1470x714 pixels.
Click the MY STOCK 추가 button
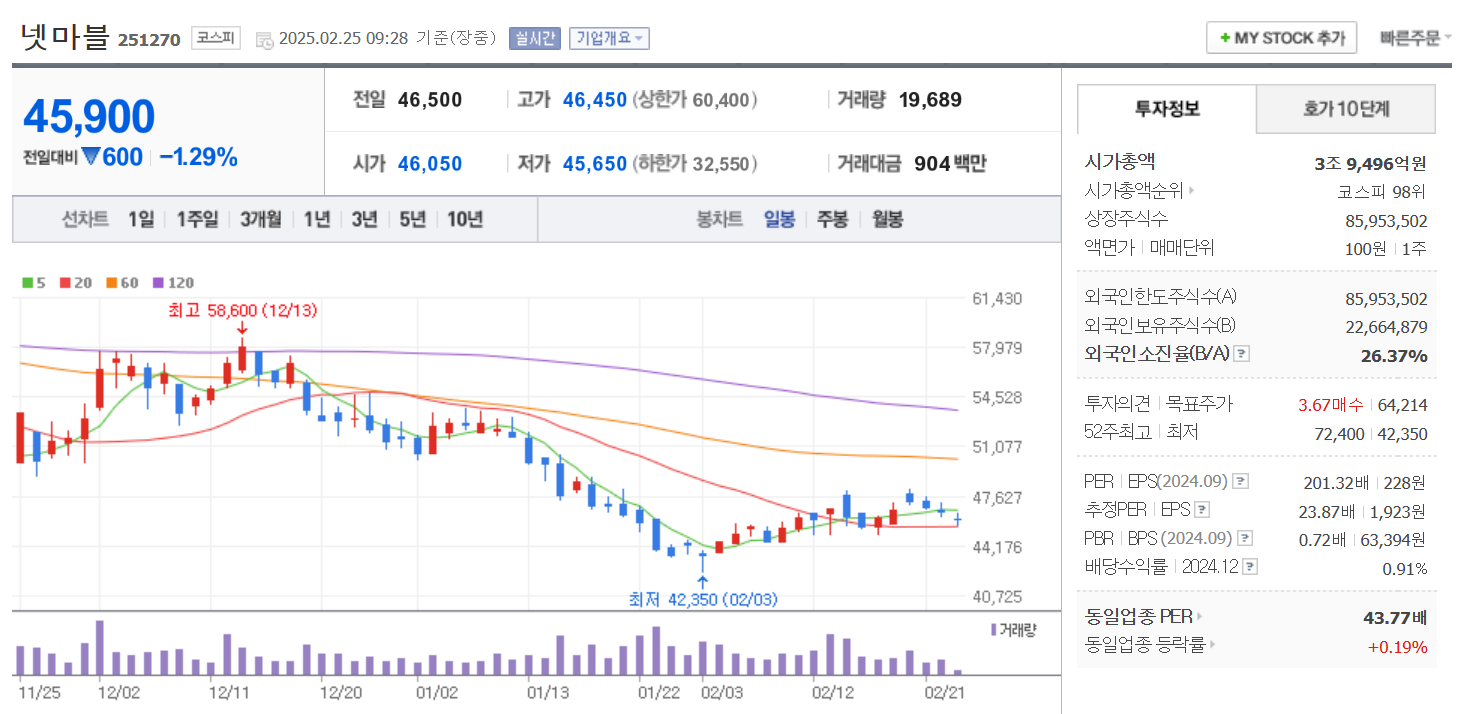click(1281, 38)
